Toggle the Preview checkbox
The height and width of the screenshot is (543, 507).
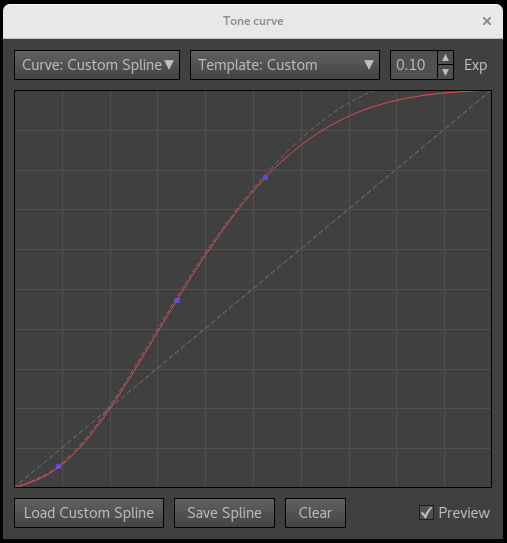click(426, 513)
